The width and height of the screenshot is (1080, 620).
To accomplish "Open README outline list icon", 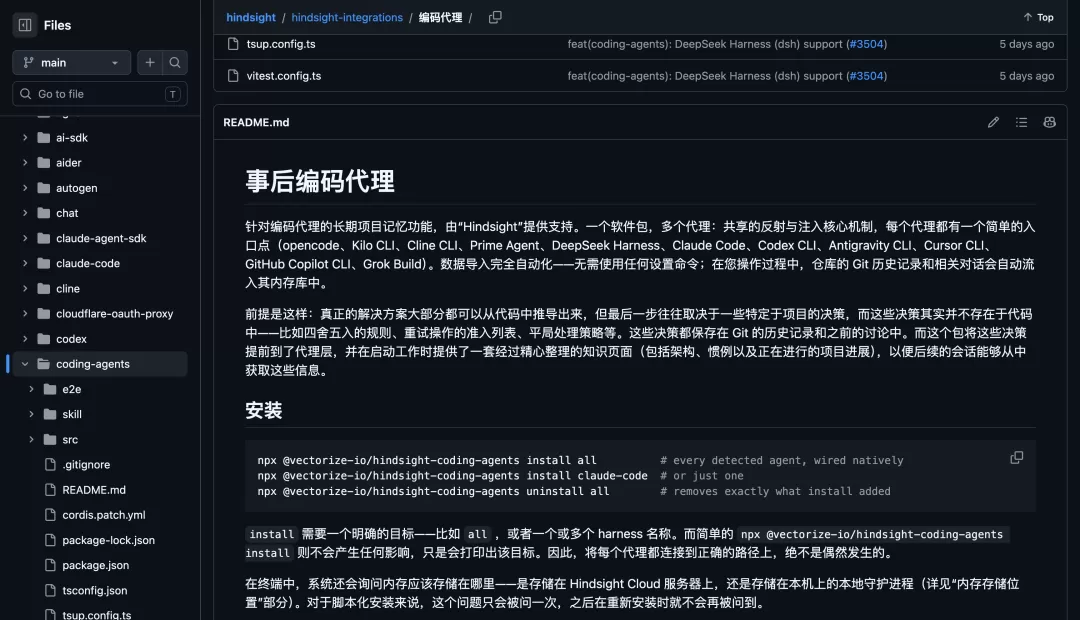I will coord(1021,122).
